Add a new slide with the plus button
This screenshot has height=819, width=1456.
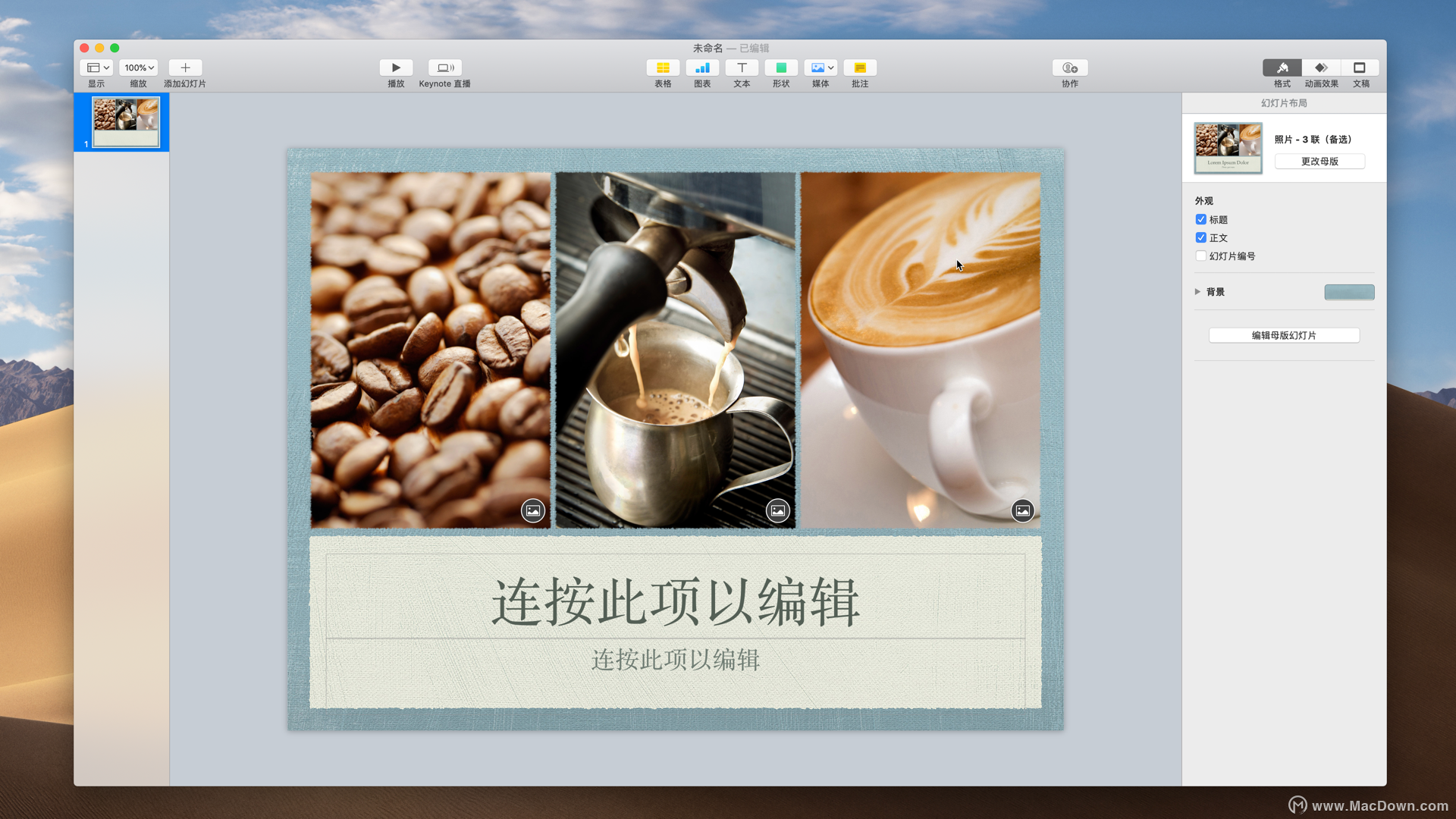(185, 67)
